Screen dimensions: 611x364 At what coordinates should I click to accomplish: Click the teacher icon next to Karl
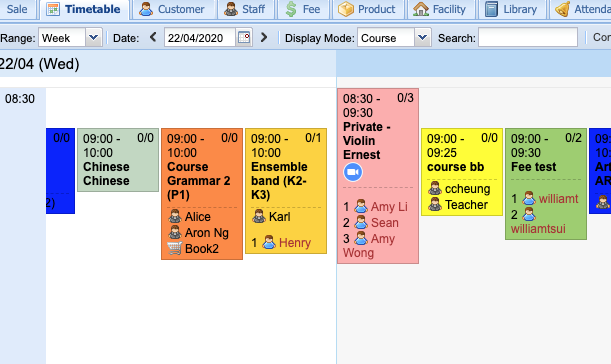click(x=259, y=216)
